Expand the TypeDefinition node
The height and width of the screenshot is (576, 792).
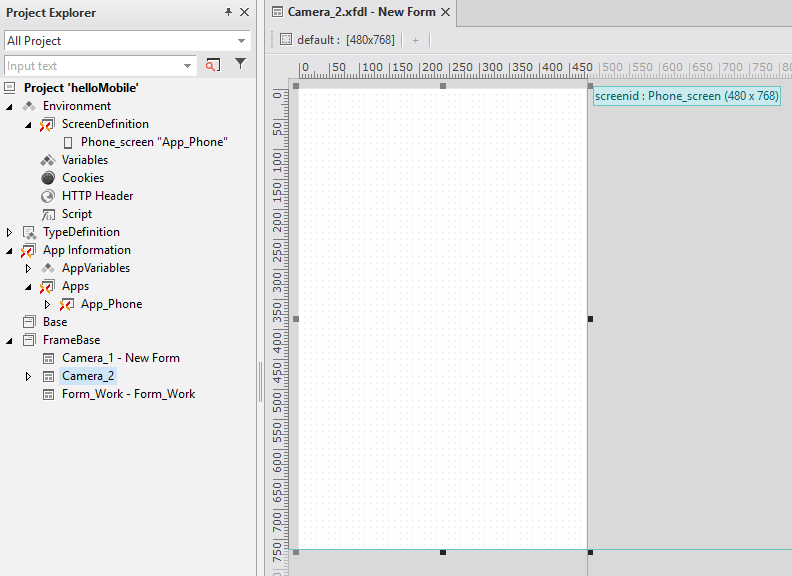point(9,232)
